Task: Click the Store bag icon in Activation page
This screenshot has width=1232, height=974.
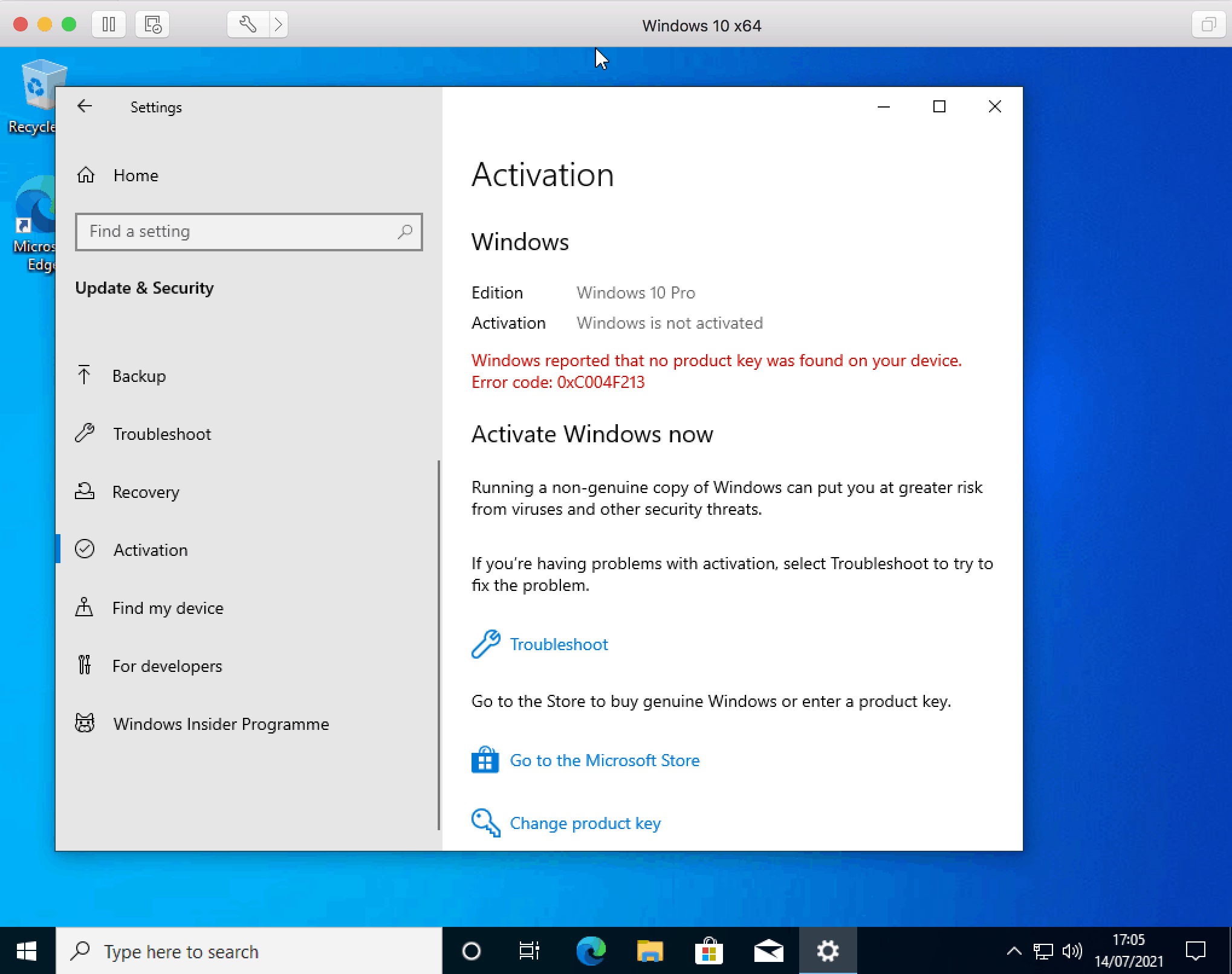Action: coord(485,760)
